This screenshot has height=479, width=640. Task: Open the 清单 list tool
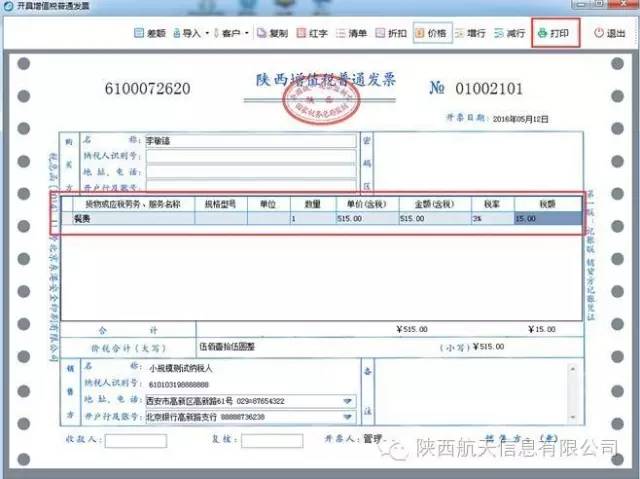351,33
